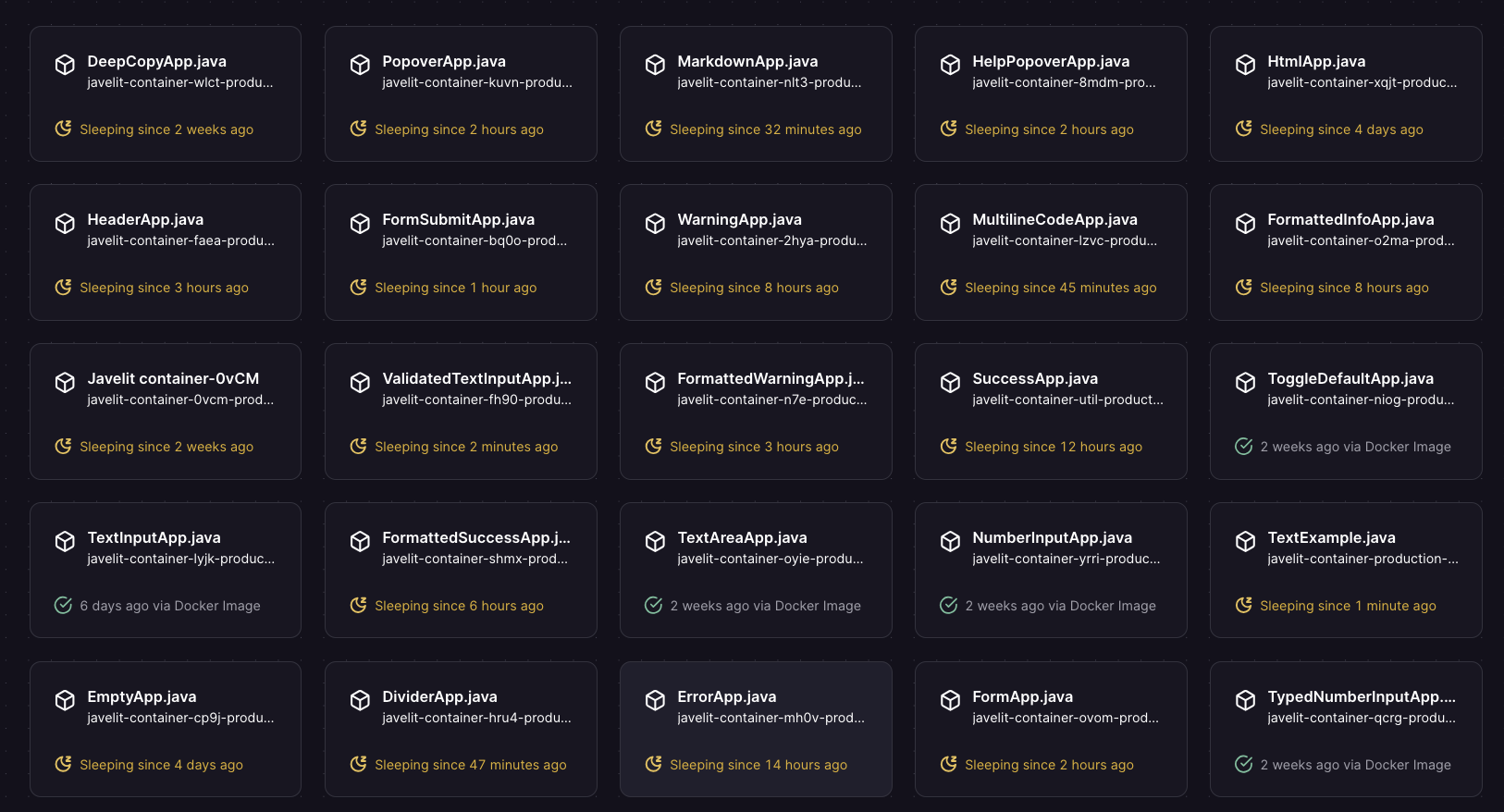Select the package icon on HtmlApp.java card

[1244, 63]
